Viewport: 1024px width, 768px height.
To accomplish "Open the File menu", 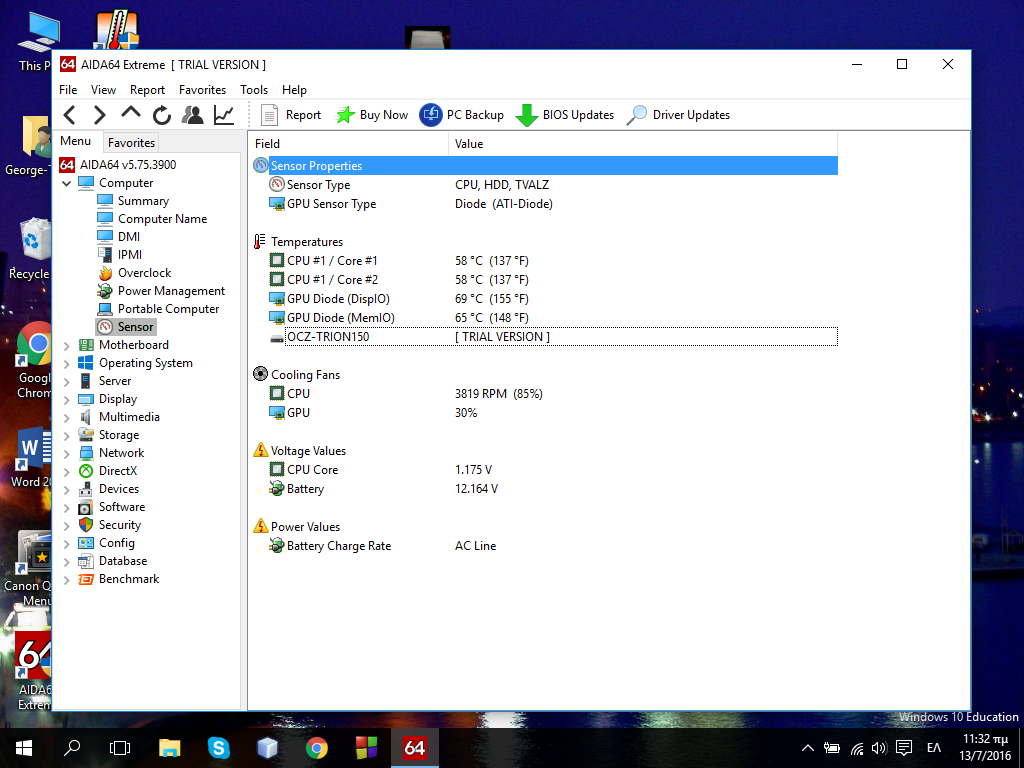I will click(x=68, y=89).
